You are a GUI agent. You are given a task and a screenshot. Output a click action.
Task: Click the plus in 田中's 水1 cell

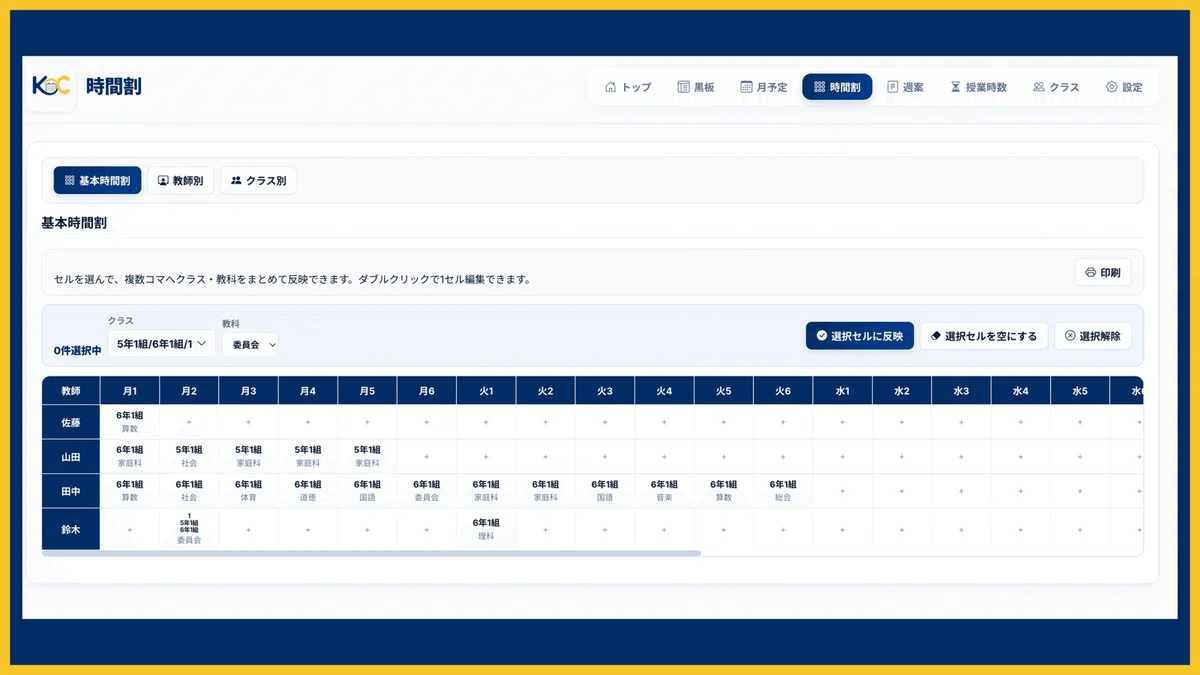[x=842, y=491]
